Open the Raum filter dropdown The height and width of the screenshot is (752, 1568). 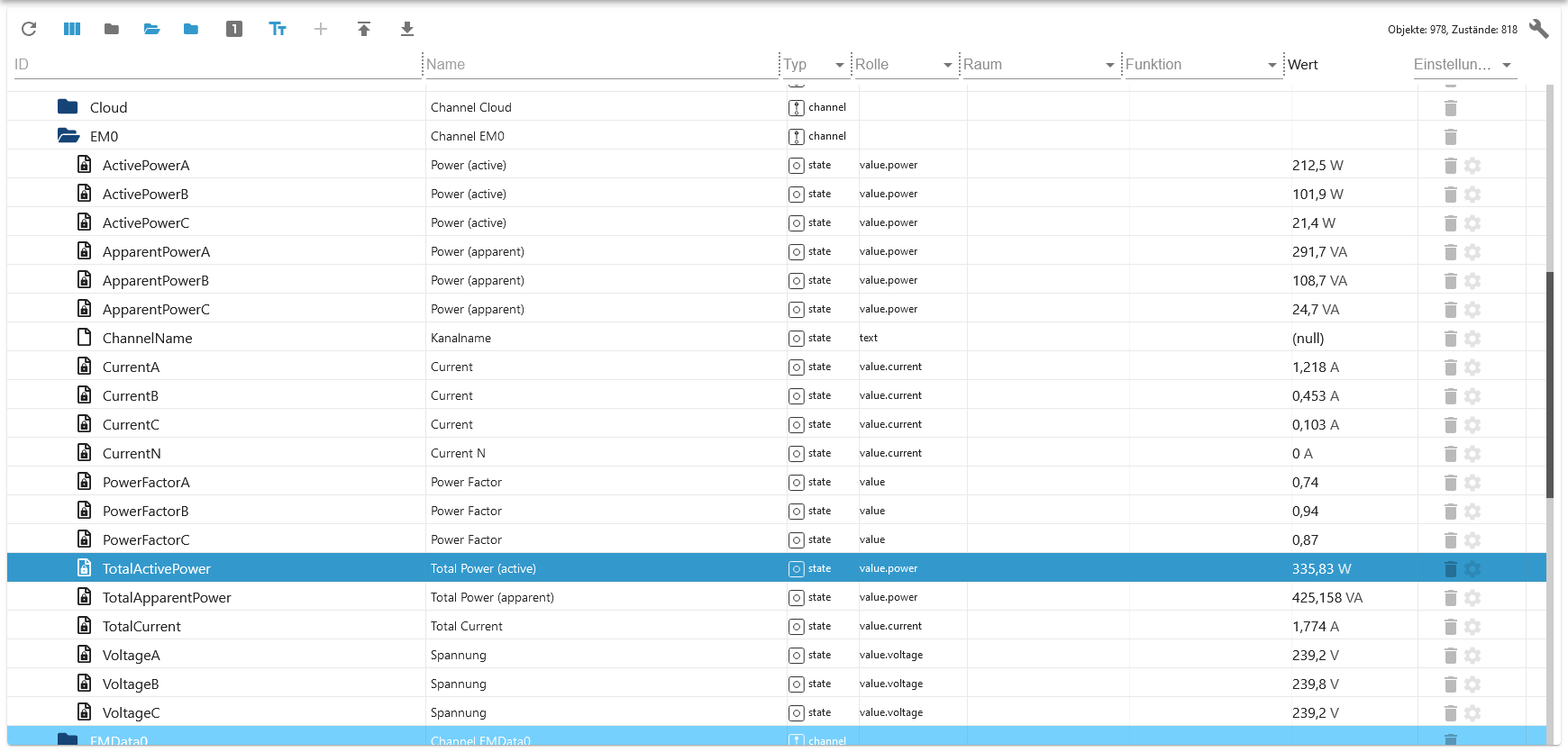coord(1109,65)
